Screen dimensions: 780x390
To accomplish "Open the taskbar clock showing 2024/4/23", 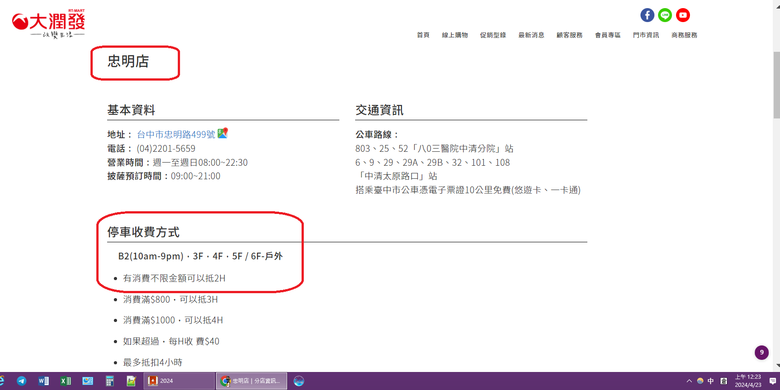I will 748,381.
